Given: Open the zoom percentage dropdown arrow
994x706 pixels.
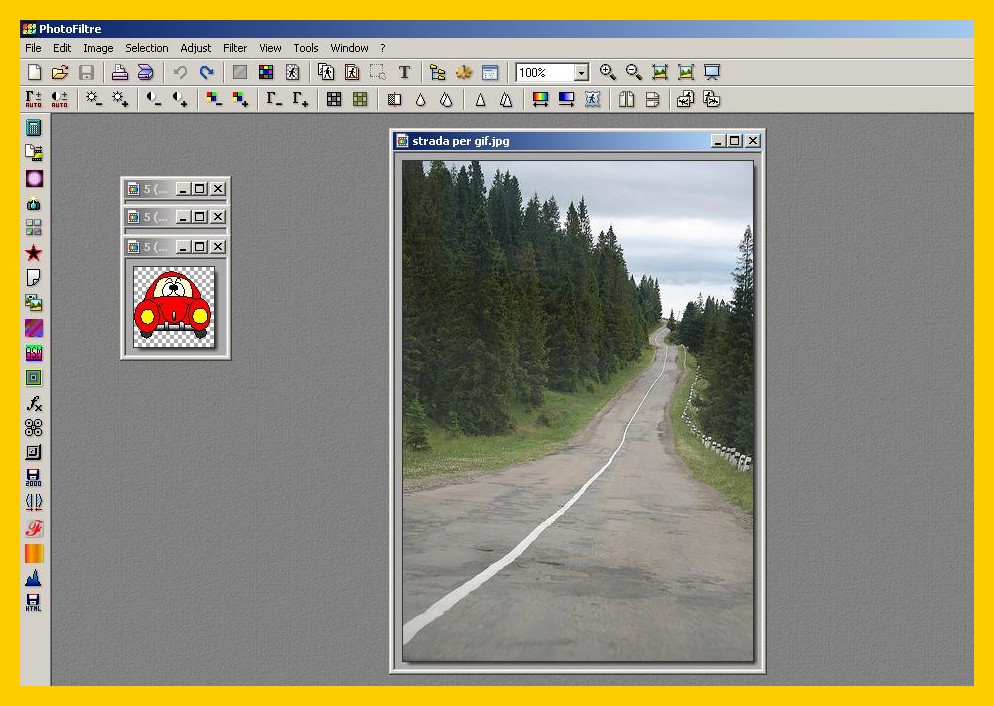Looking at the screenshot, I should click(x=581, y=73).
